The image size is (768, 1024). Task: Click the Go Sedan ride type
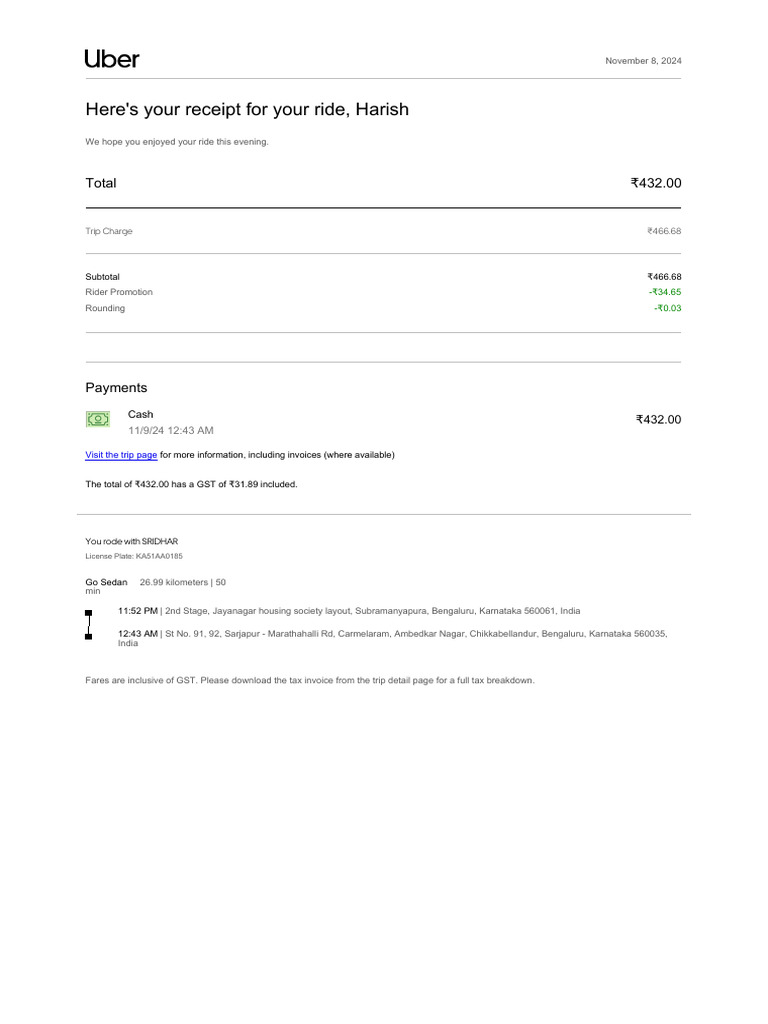[x=106, y=582]
